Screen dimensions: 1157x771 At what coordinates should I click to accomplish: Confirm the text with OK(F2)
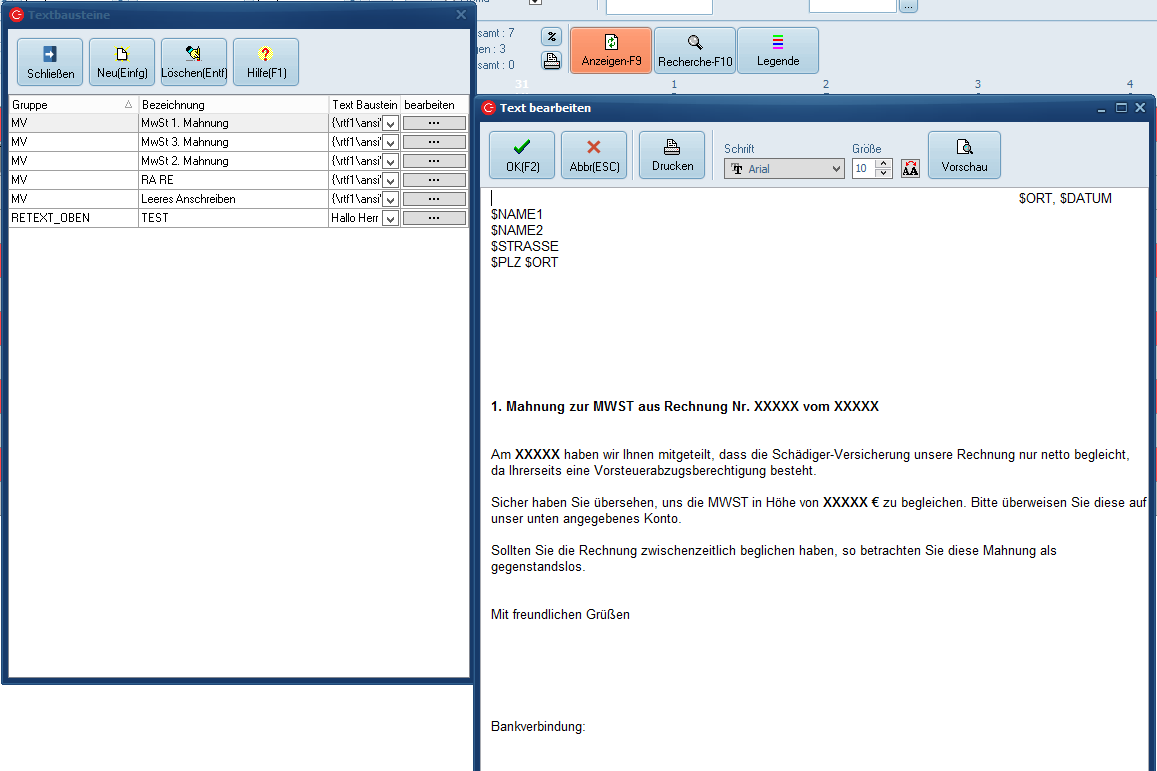coord(521,155)
